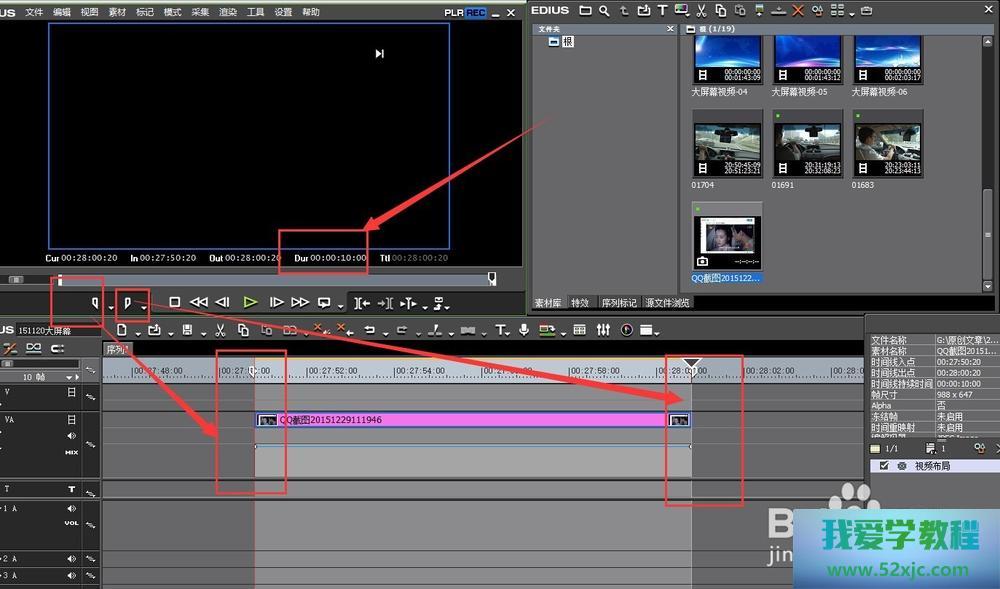This screenshot has width=1000, height=589.
Task: Open the 10 帧 timeline scale dropdown
Action: click(69, 377)
